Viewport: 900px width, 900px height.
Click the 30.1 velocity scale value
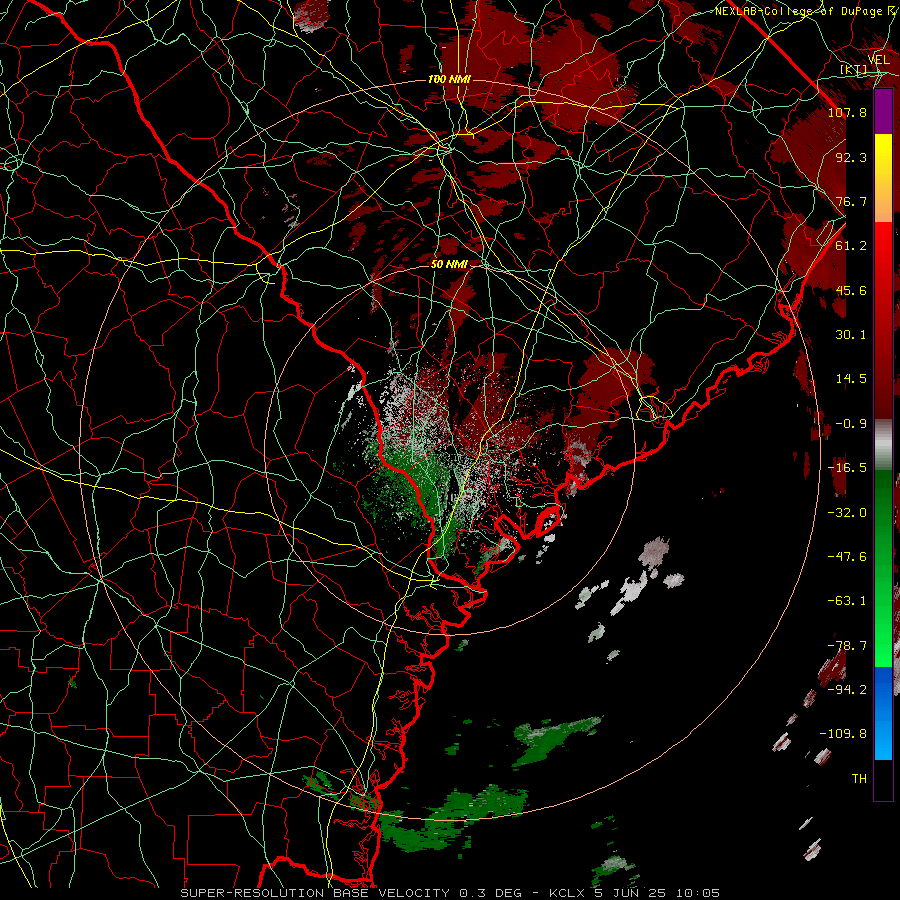point(851,335)
